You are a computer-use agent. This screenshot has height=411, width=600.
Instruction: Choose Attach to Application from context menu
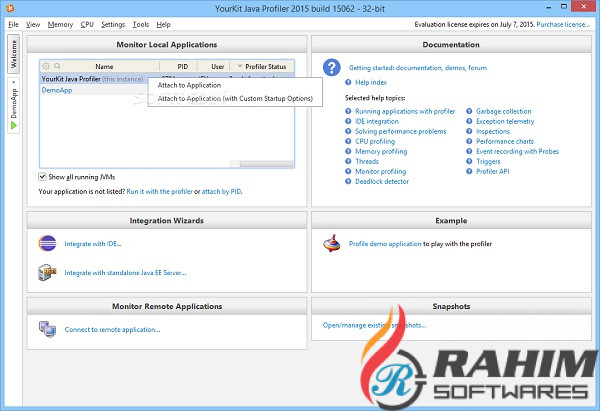click(x=189, y=85)
